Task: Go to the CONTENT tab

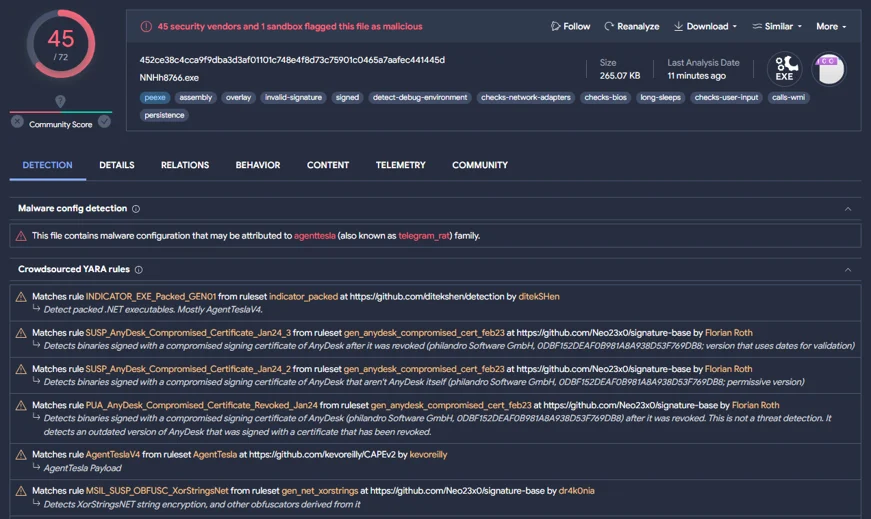Action: click(328, 165)
